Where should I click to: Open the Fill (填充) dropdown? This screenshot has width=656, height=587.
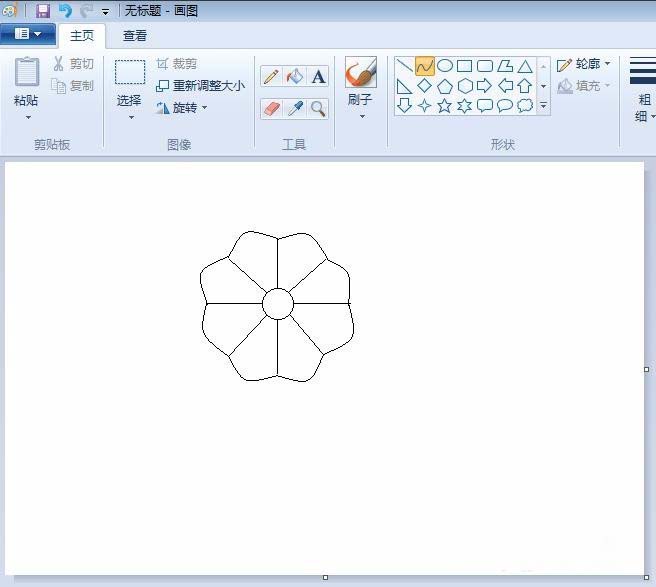pyautogui.click(x=584, y=86)
